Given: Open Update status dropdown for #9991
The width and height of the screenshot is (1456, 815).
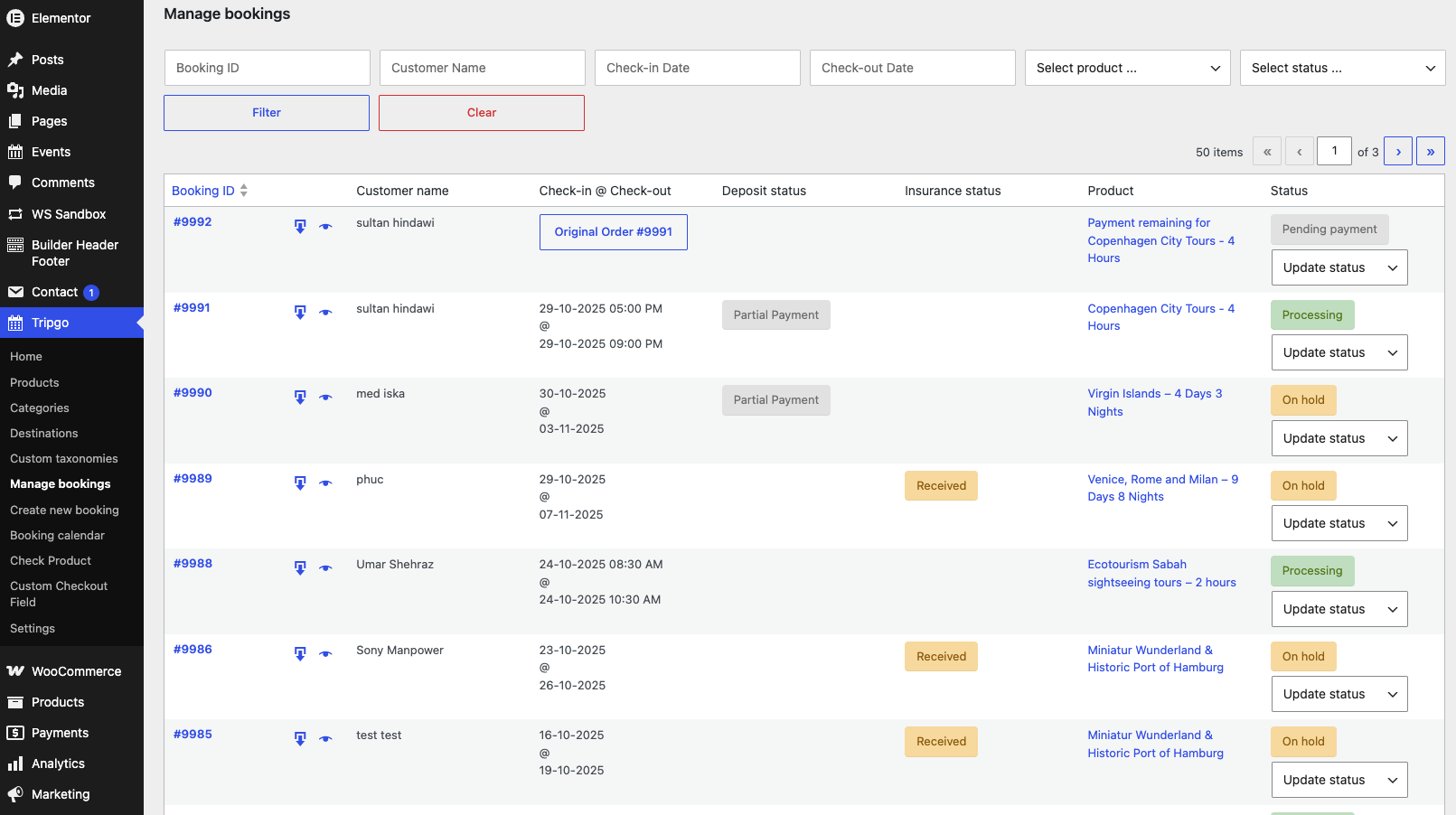Looking at the screenshot, I should (x=1339, y=352).
